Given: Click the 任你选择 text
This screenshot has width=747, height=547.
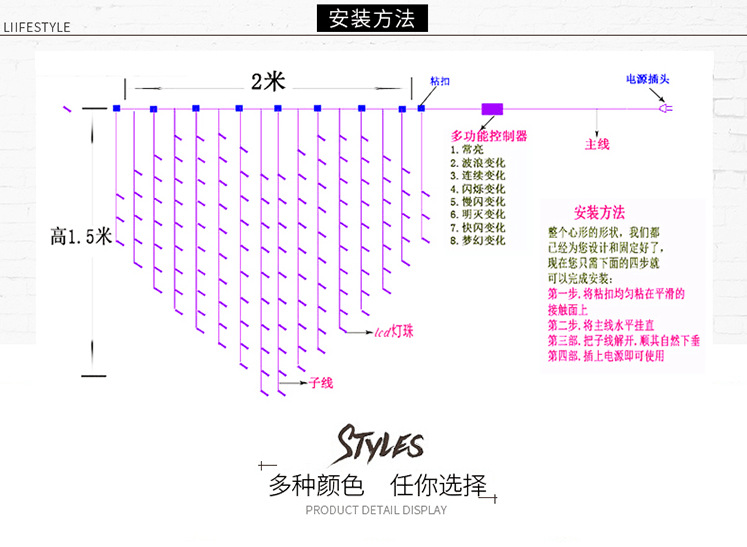Looking at the screenshot, I should click(x=438, y=486).
